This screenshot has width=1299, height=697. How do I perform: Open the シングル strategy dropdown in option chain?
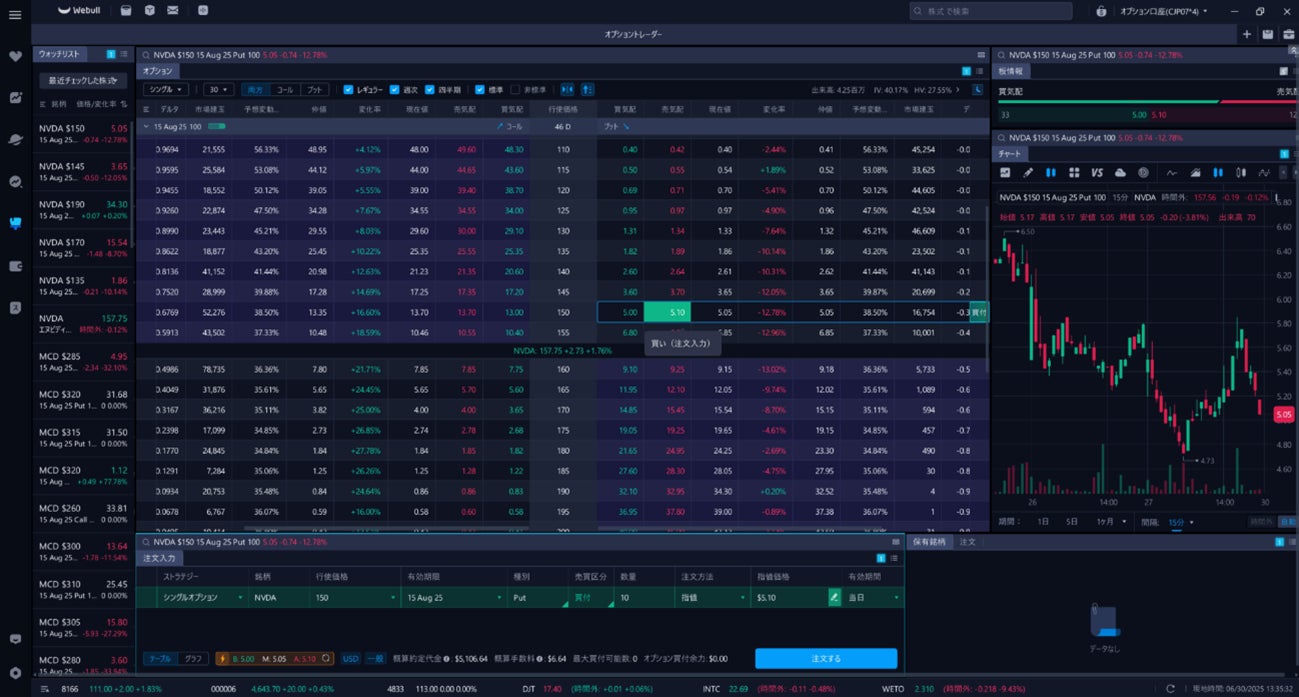tap(166, 89)
